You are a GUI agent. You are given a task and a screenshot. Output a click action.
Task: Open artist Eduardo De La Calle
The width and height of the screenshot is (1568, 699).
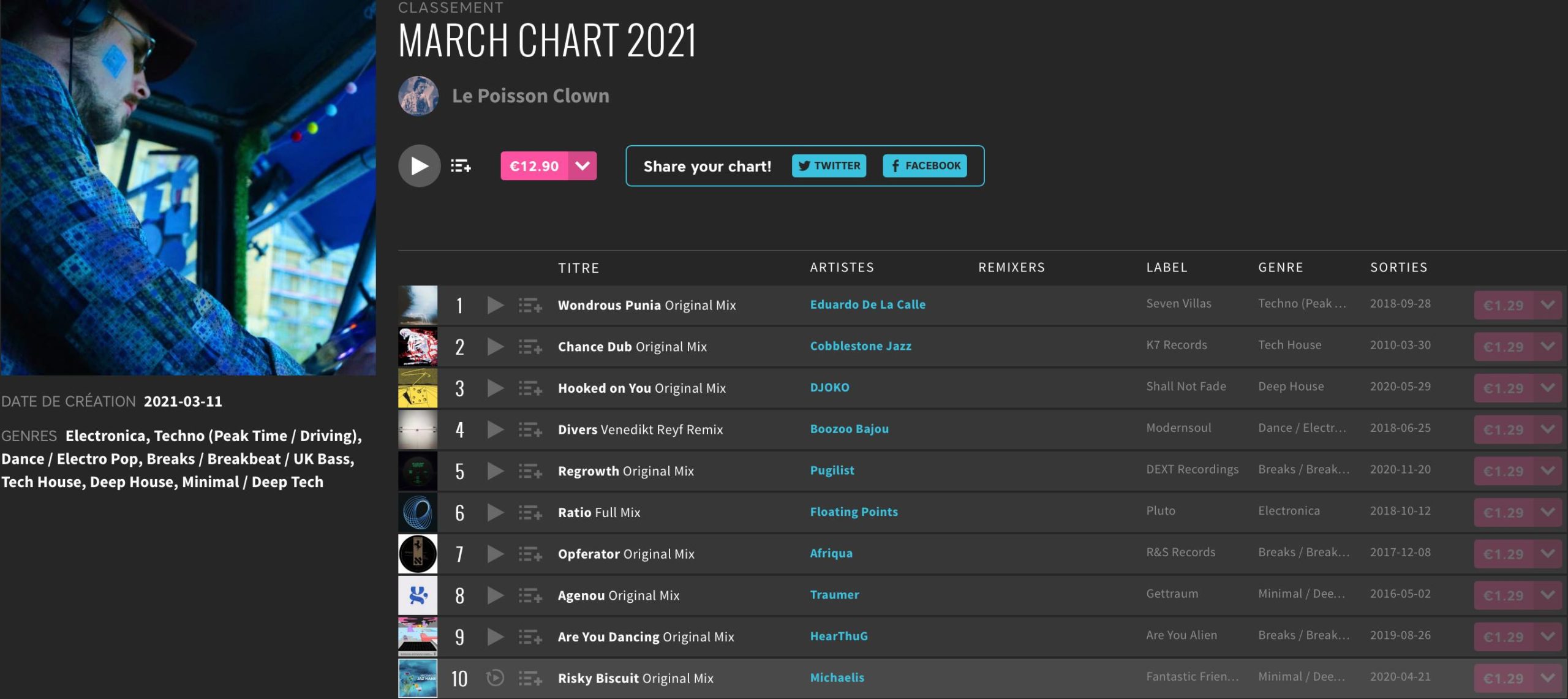tap(867, 304)
